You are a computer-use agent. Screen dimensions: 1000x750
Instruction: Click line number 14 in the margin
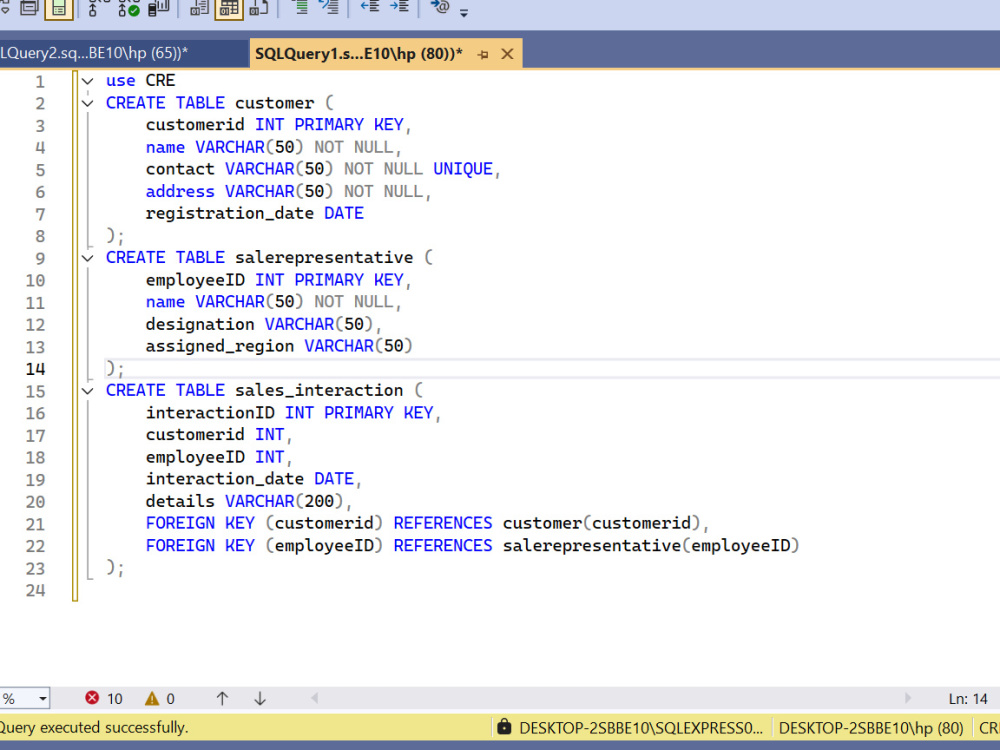click(x=36, y=369)
